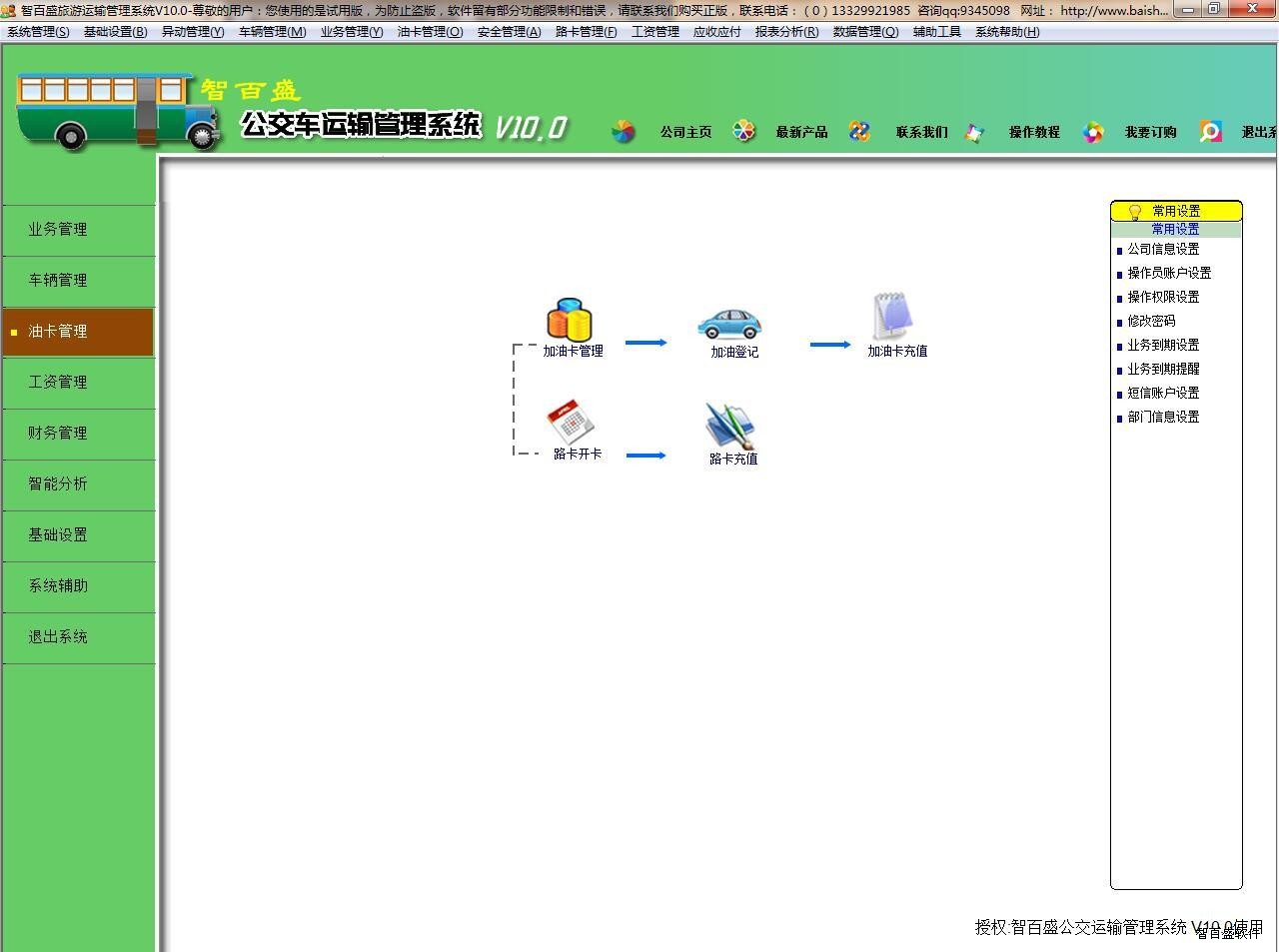Open the 基础设置(B) menu
This screenshot has height=952, width=1279.
click(115, 32)
